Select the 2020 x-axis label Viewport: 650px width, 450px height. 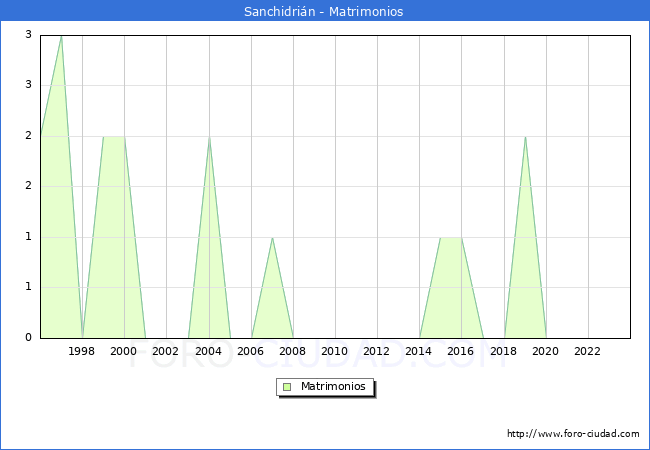click(x=546, y=351)
